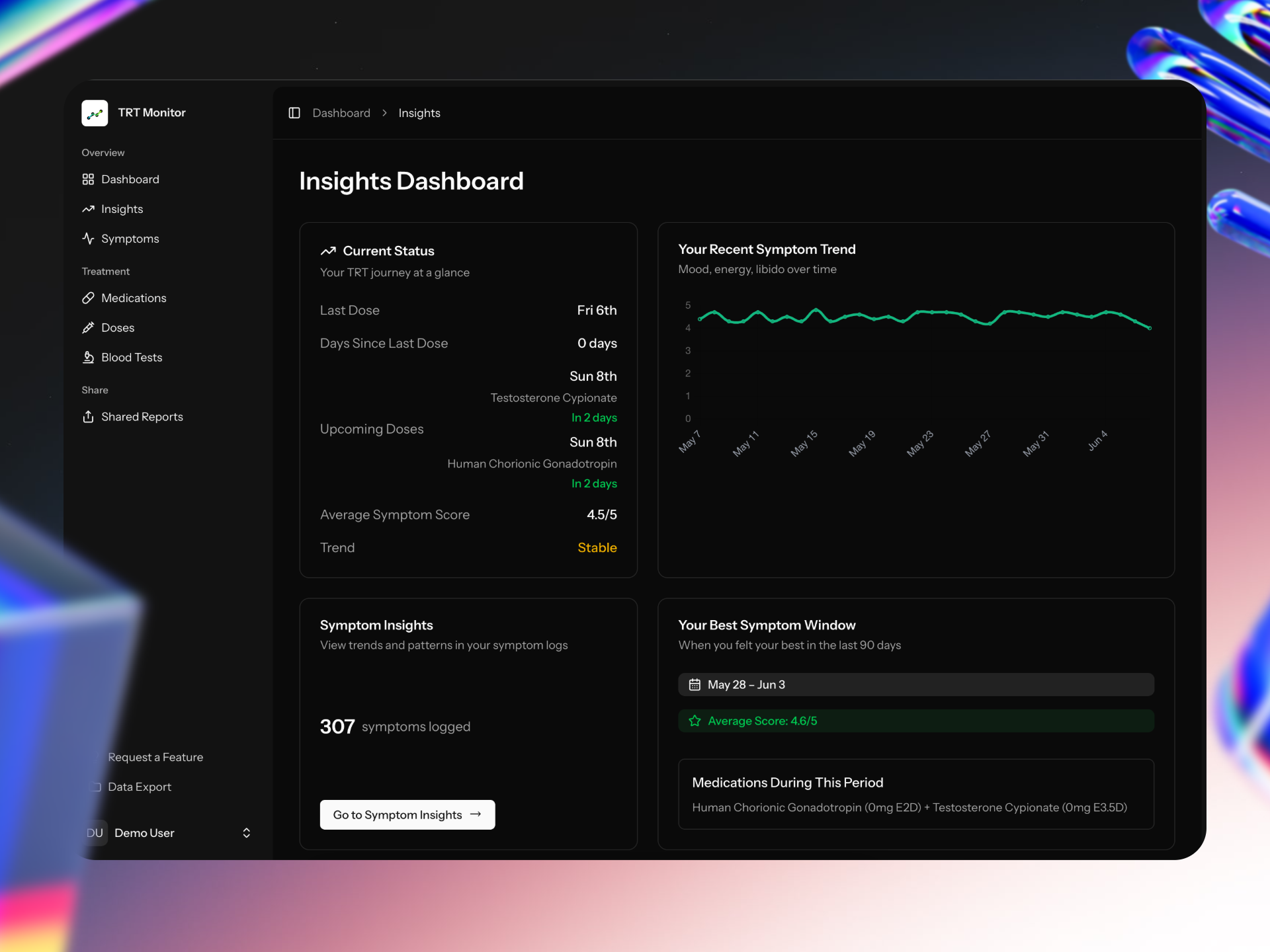This screenshot has width=1270, height=952.
Task: Click the Go to Symptom Insights button
Action: point(407,814)
